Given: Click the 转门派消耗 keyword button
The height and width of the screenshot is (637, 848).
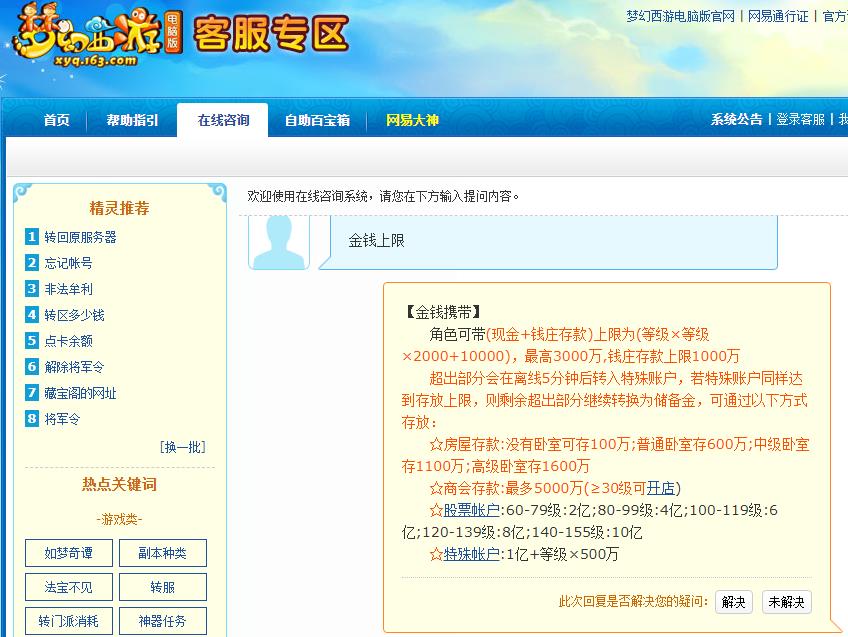Looking at the screenshot, I should point(69,621).
